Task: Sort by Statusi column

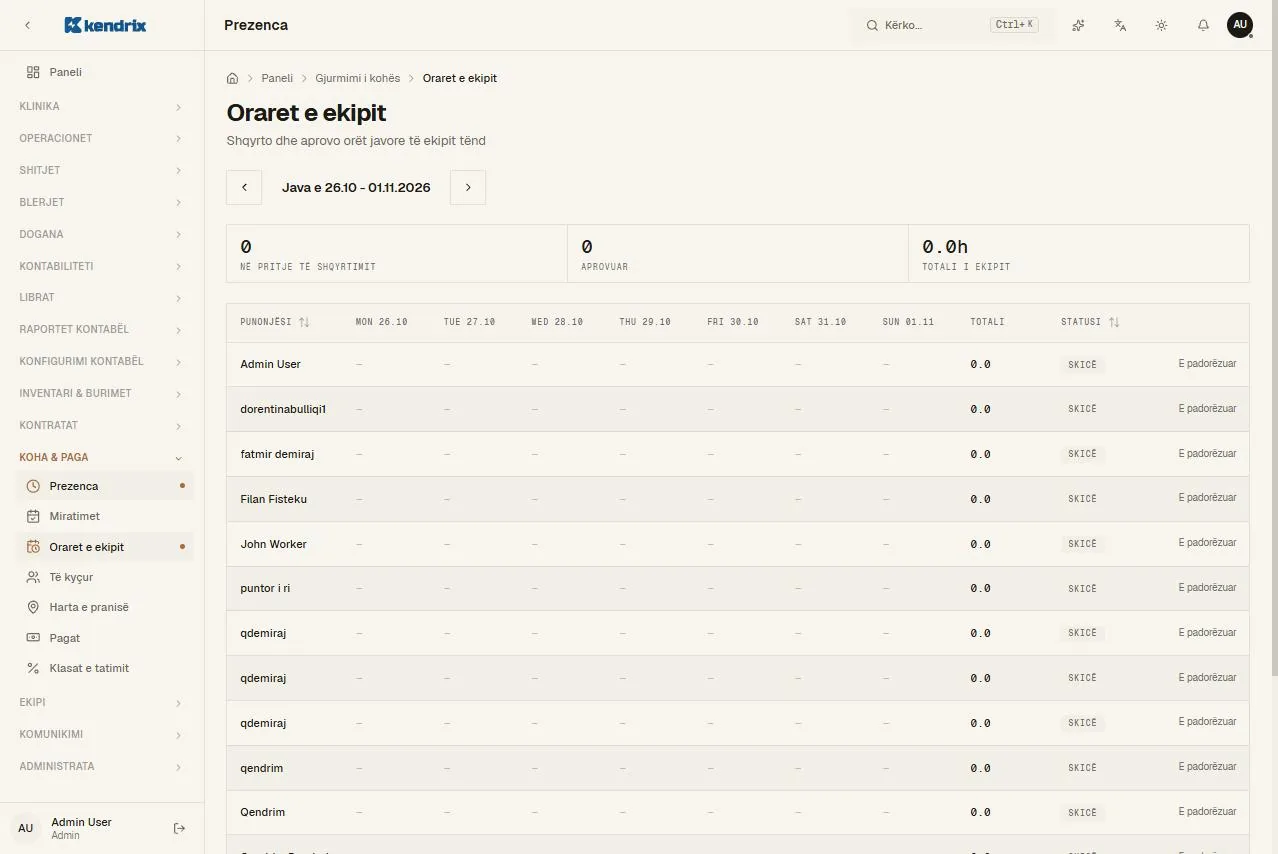Action: [1090, 322]
